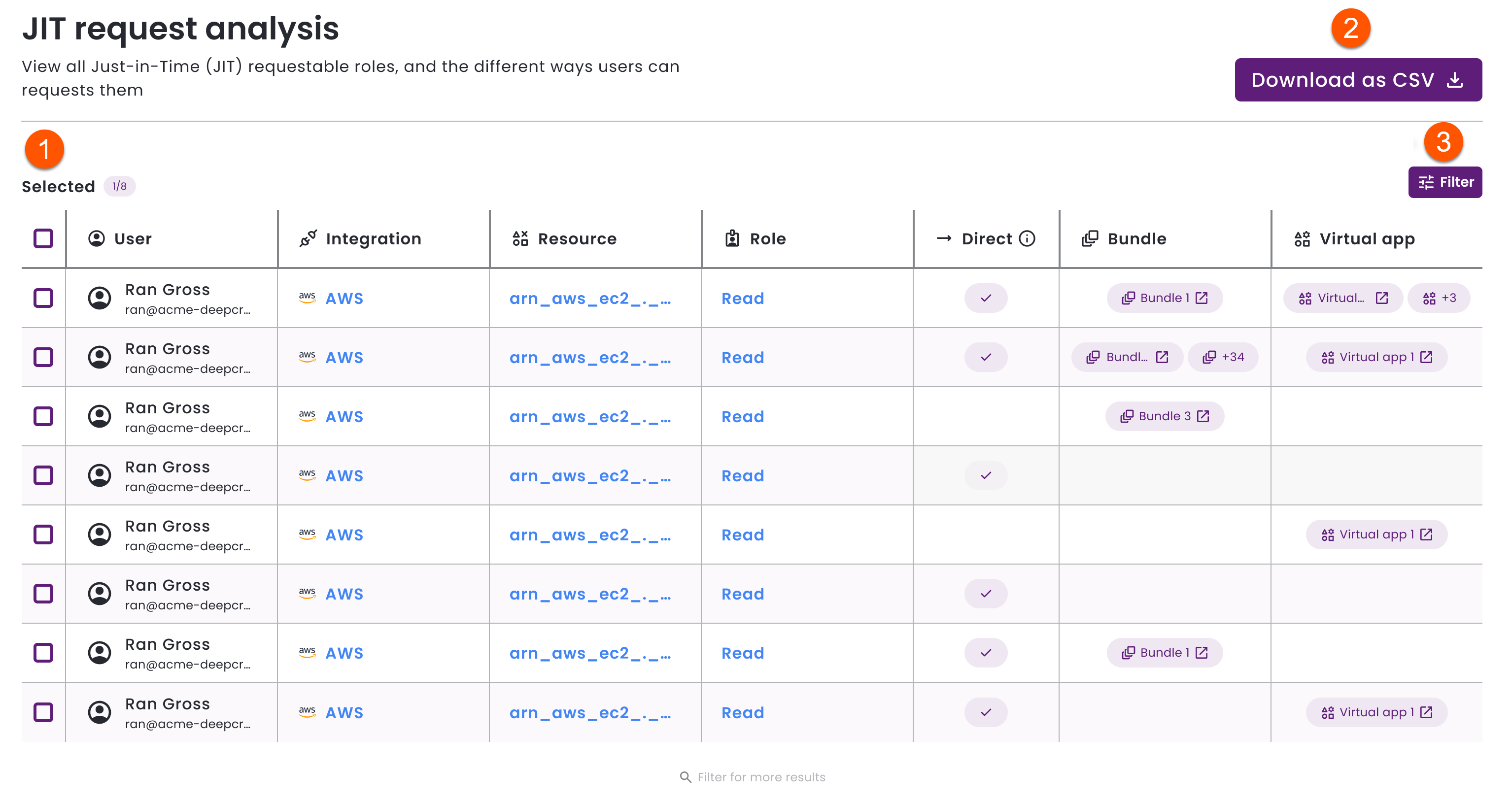Check the first Ran Gross row checkbox

(x=43, y=298)
